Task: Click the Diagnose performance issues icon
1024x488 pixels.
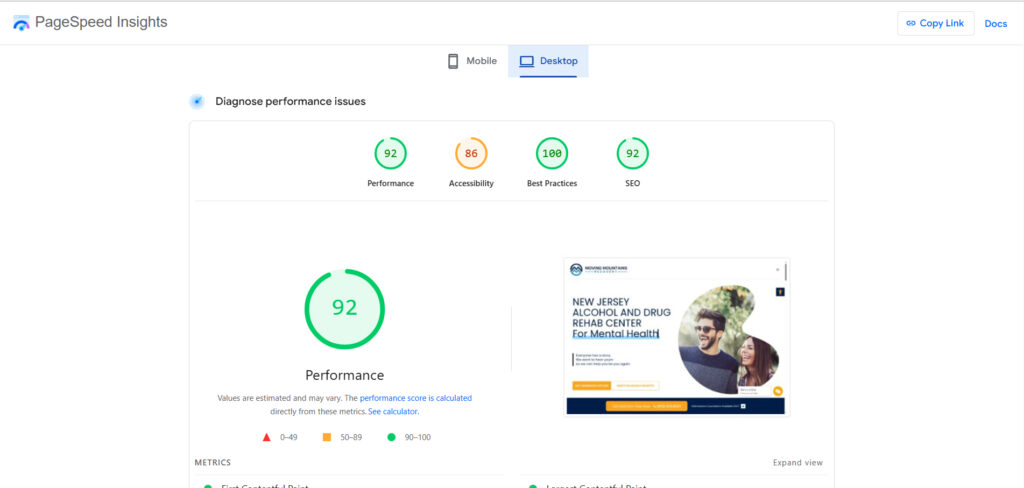Action: click(x=197, y=101)
